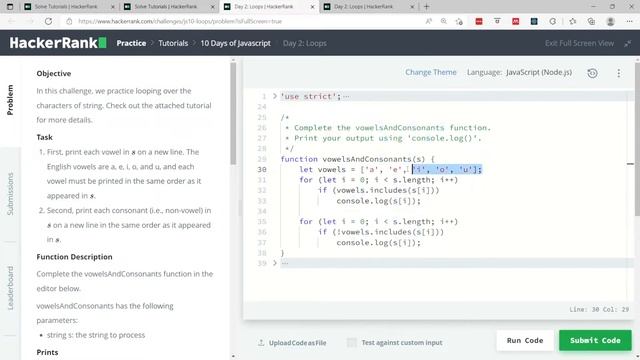Click the site information icon in address bar
The width and height of the screenshot is (640, 360).
pos(69,21)
